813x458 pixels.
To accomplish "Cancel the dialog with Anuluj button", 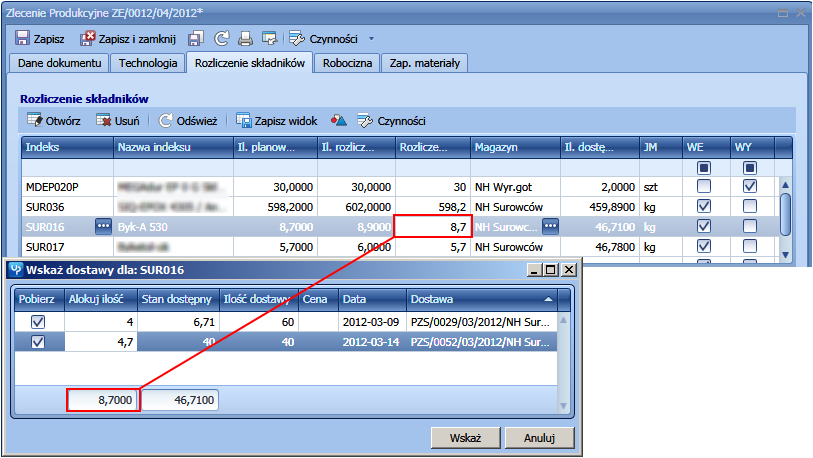I will [539, 438].
